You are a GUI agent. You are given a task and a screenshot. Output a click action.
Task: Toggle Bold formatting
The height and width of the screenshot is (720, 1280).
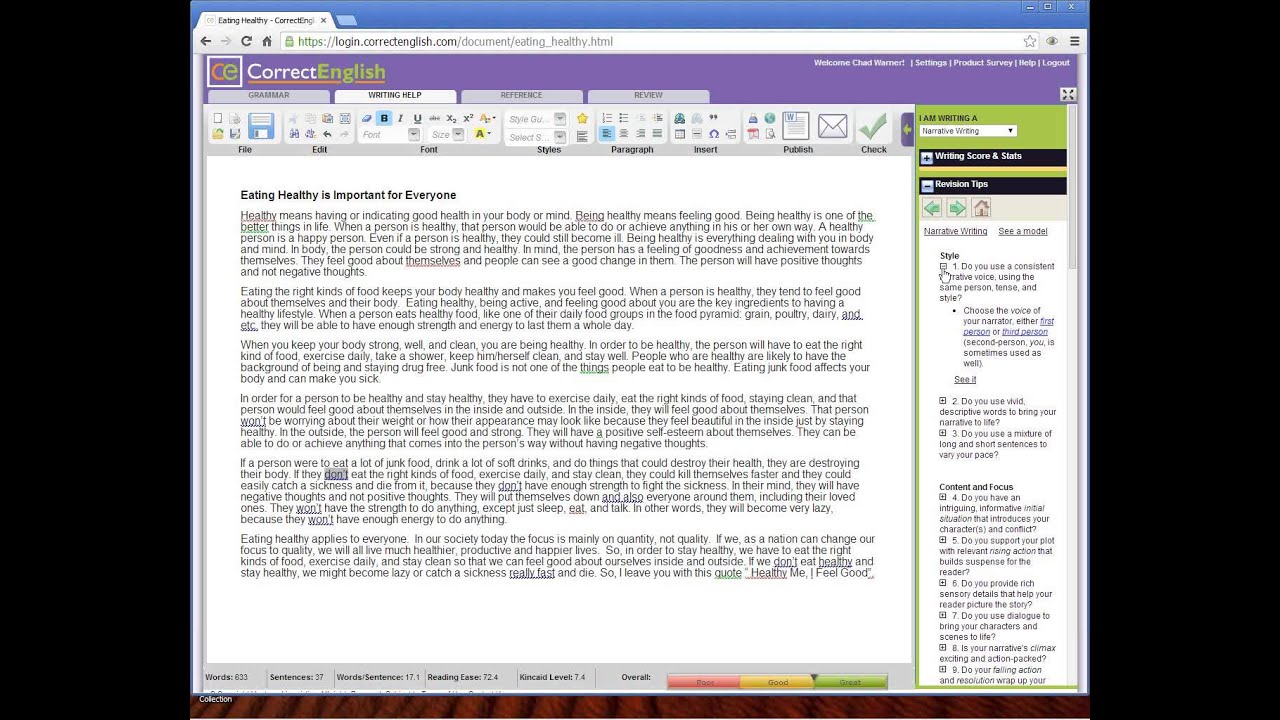[384, 118]
